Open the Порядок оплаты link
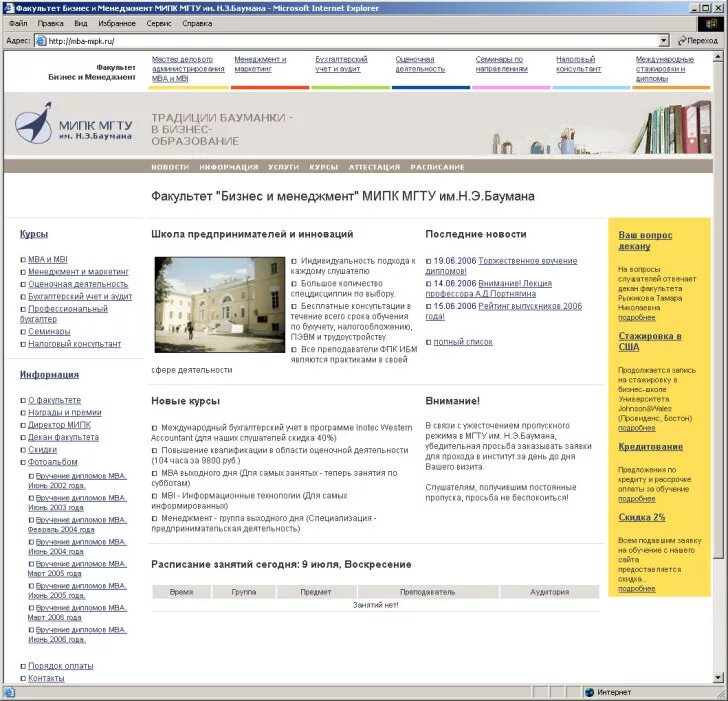 tap(60, 666)
